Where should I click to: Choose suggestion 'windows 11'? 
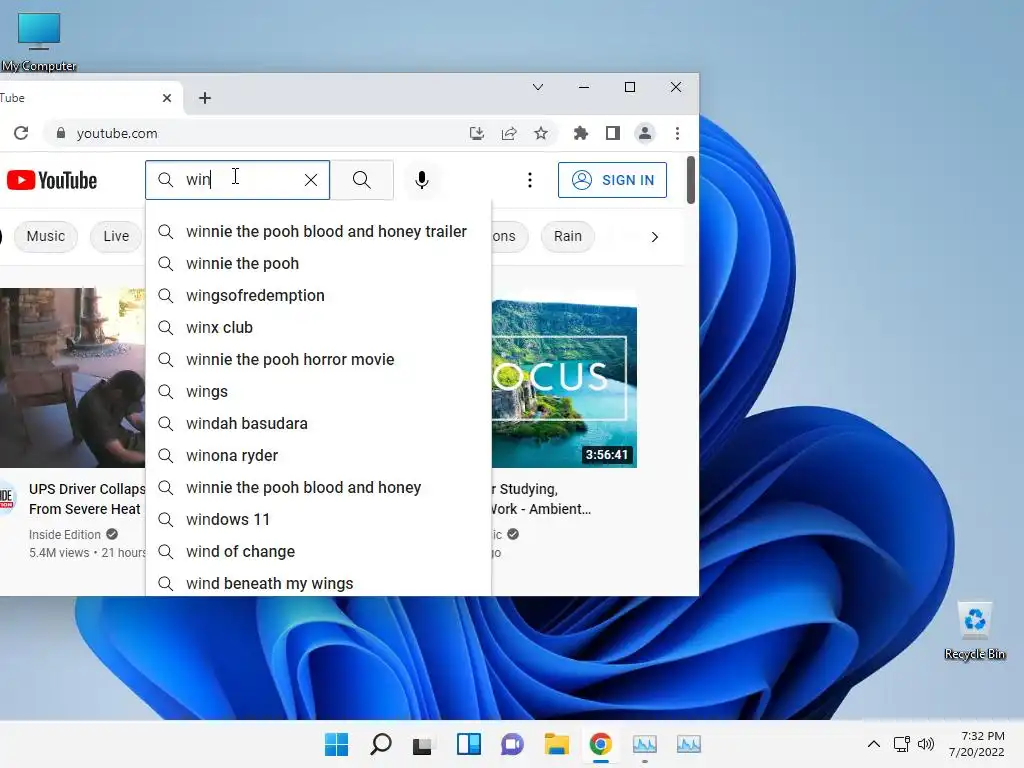click(x=319, y=519)
